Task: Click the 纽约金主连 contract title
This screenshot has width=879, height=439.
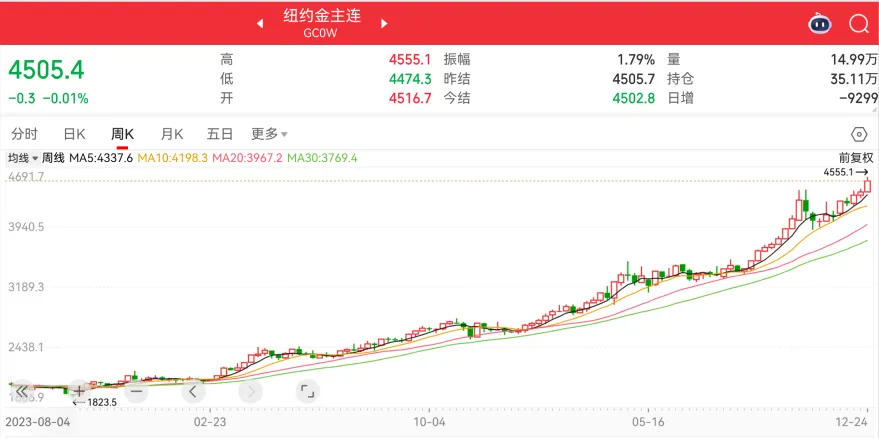Action: [322, 18]
